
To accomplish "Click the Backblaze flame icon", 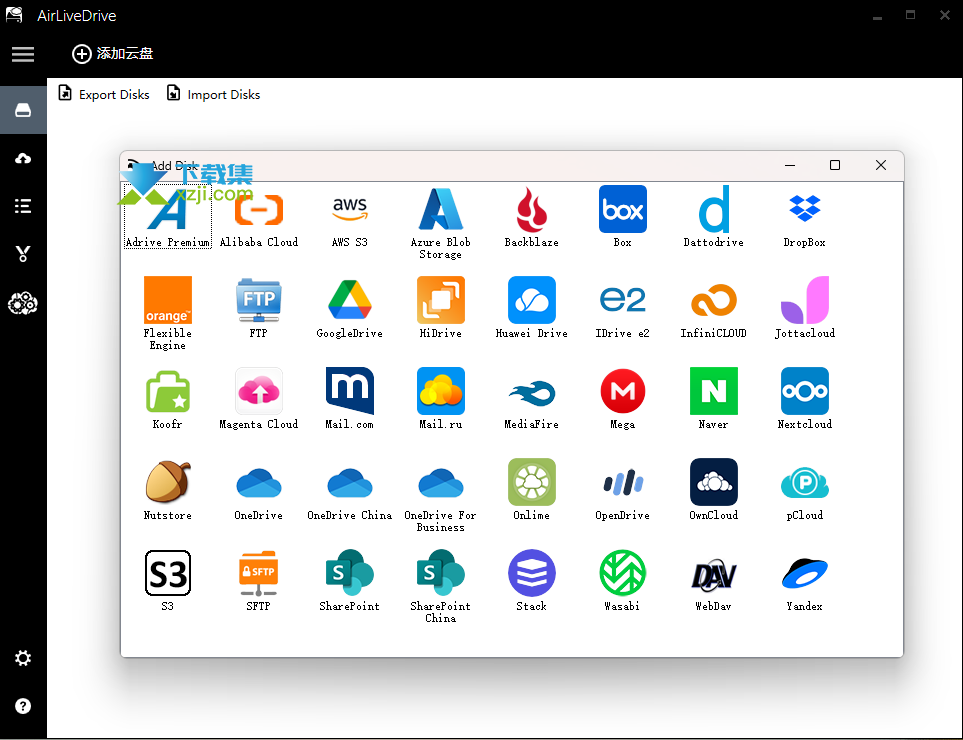I will click(x=531, y=209).
